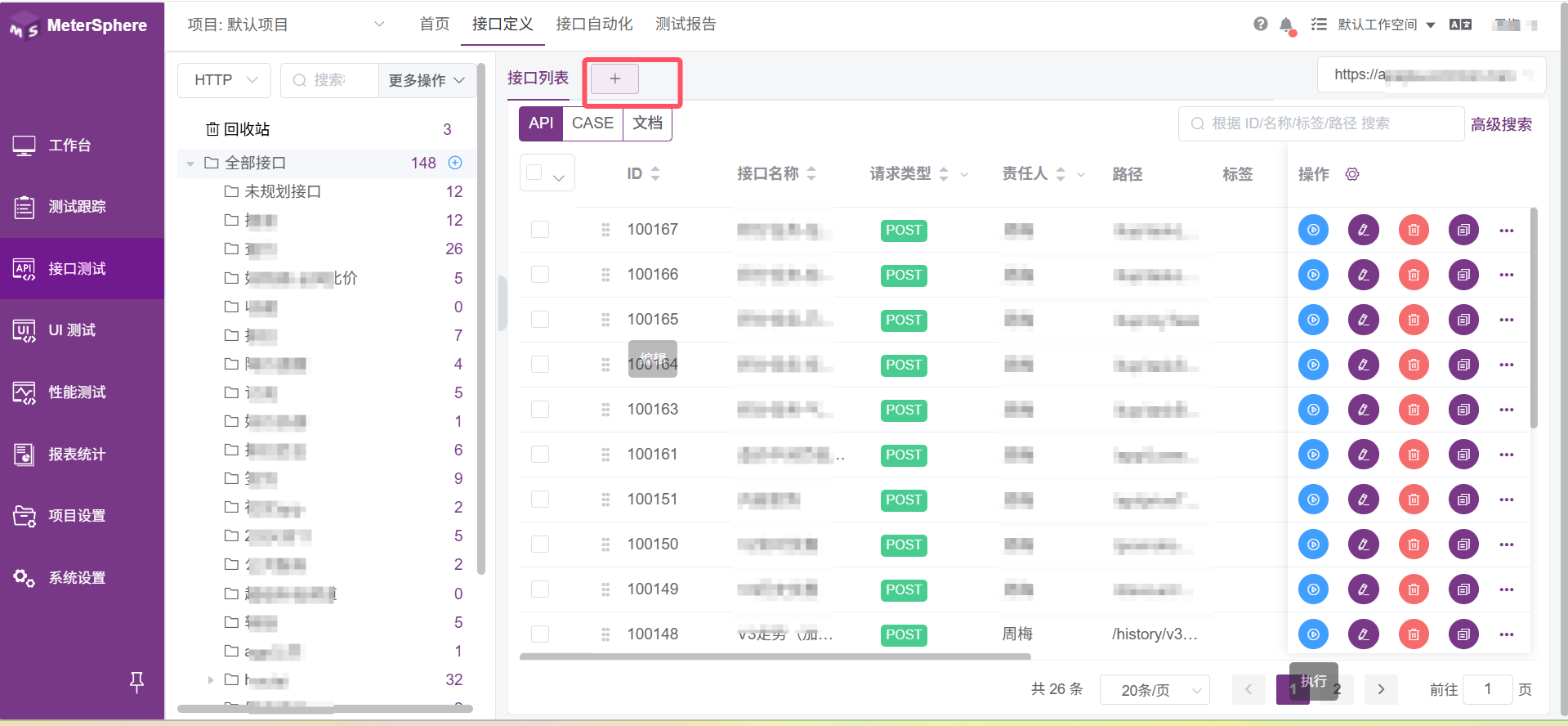Open the 请求类型 column filter arrow
The height and width of the screenshot is (726, 1568).
(x=964, y=174)
